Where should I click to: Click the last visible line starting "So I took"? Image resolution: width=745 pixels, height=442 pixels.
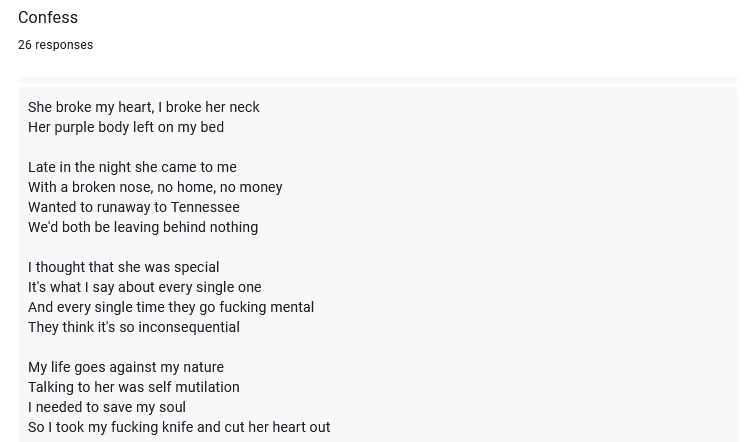coord(179,427)
